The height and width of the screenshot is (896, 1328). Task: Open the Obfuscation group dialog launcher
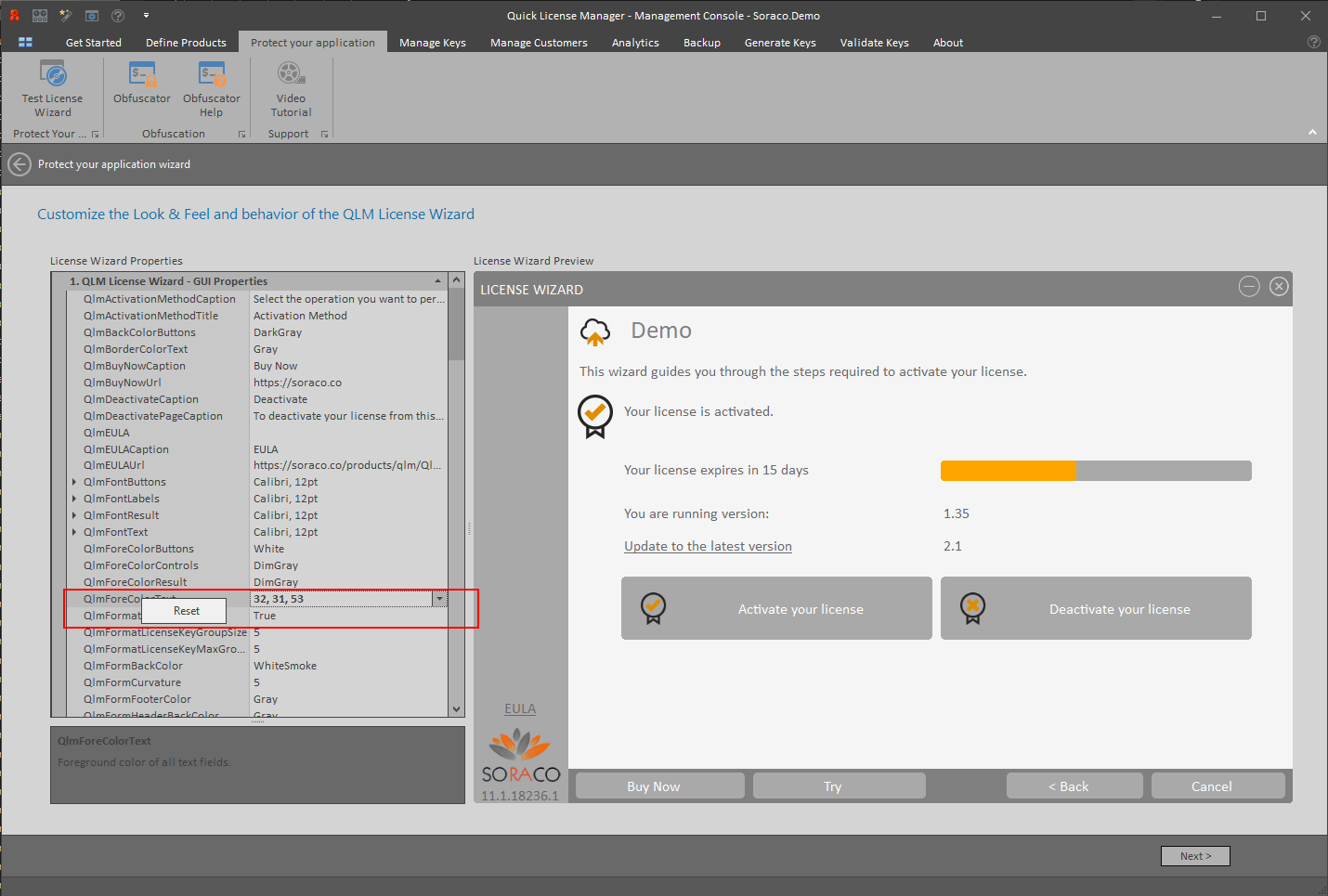click(x=241, y=134)
